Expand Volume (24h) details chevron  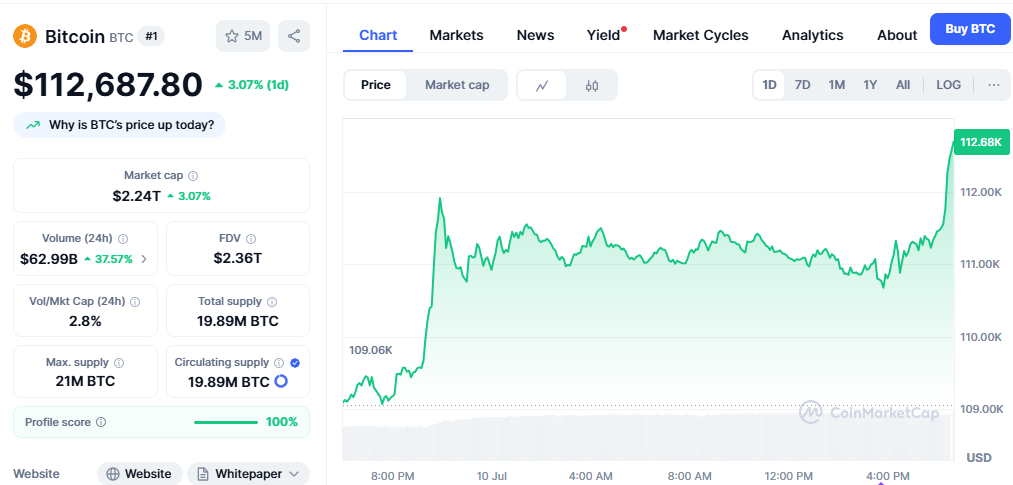tap(143, 259)
